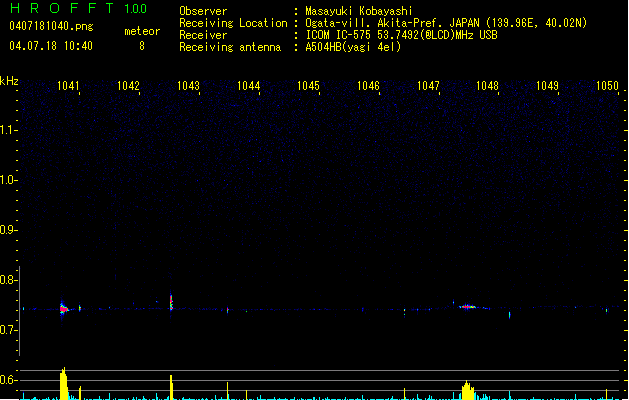Click the 1044 time axis marker
The image size is (629, 400).
(x=249, y=86)
